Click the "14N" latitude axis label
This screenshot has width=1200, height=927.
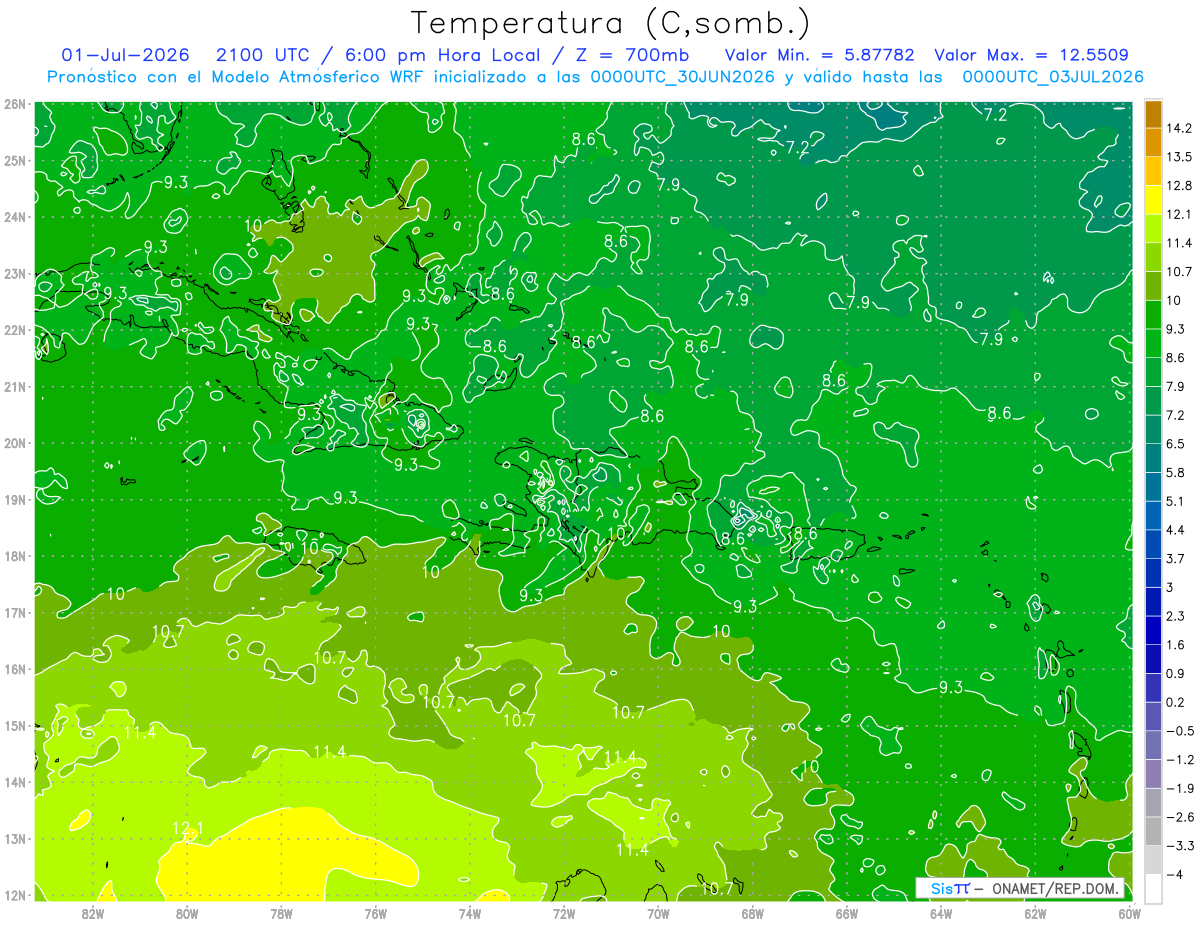[15, 782]
